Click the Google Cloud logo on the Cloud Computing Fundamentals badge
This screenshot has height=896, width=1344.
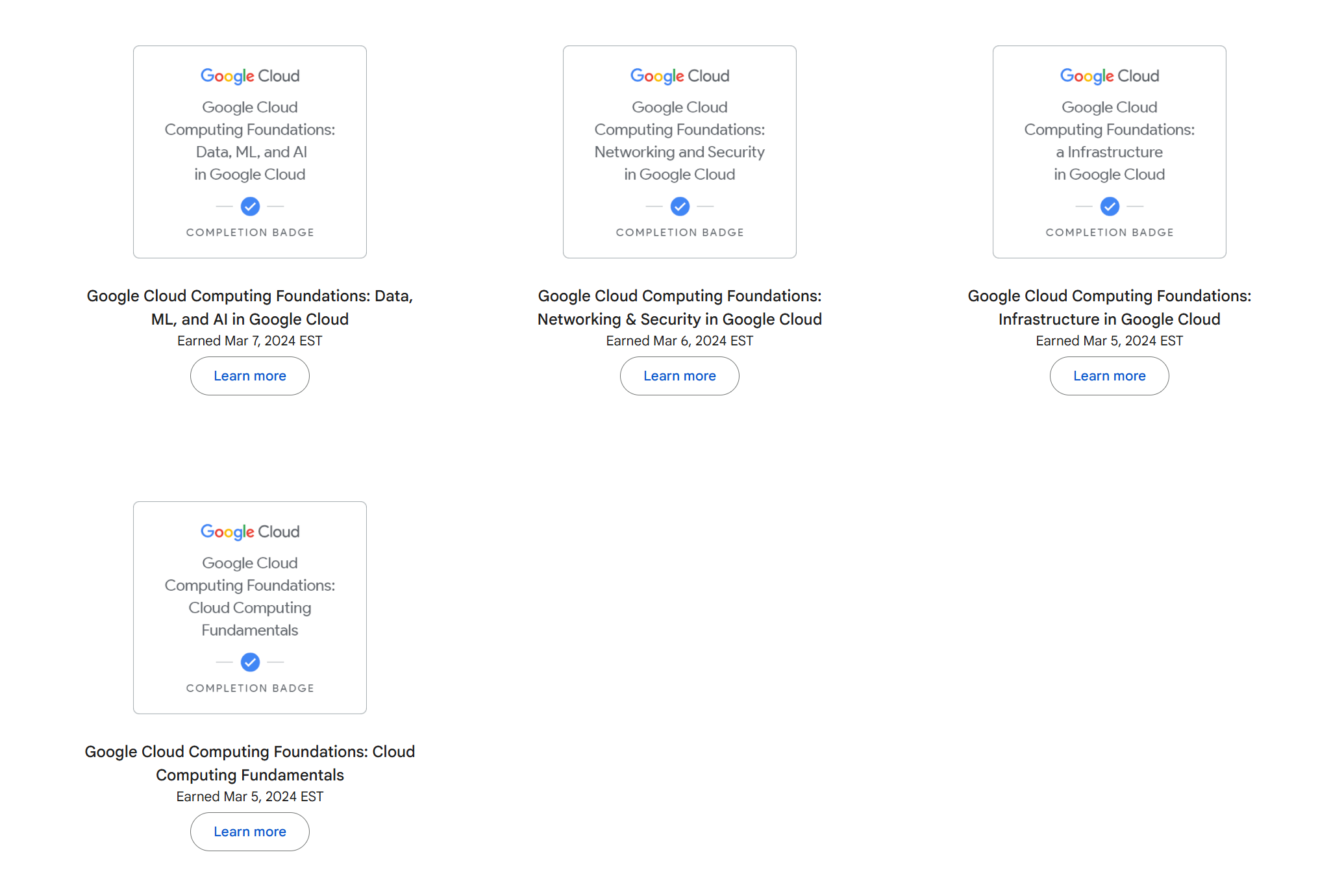250,532
